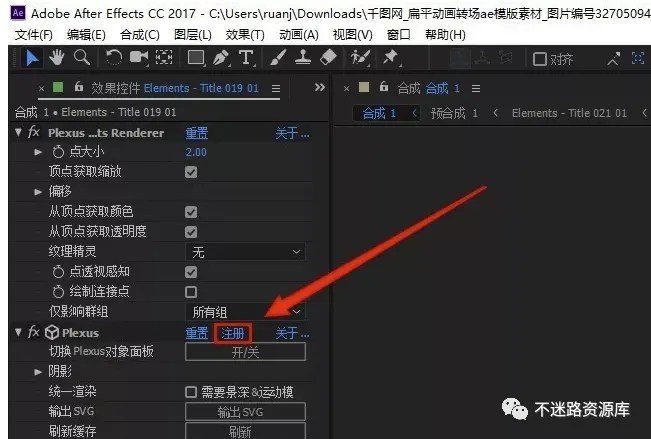
Task: Click the stopwatch for 点透视感知
Action: click(58, 272)
